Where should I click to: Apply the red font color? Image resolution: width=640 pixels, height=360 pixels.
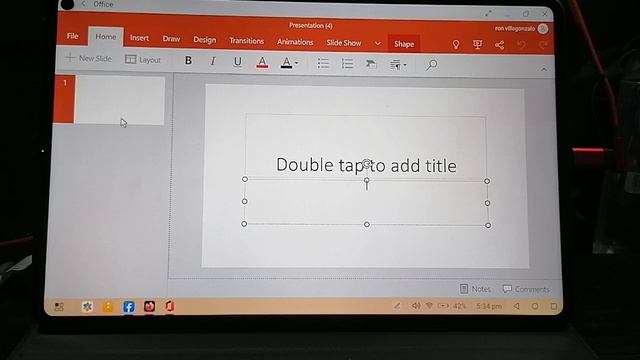click(x=262, y=62)
